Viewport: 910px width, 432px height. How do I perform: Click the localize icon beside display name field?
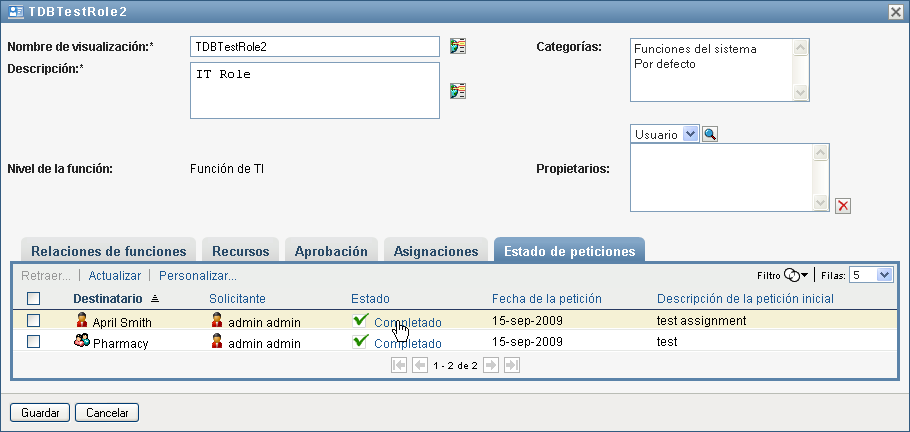[458, 46]
